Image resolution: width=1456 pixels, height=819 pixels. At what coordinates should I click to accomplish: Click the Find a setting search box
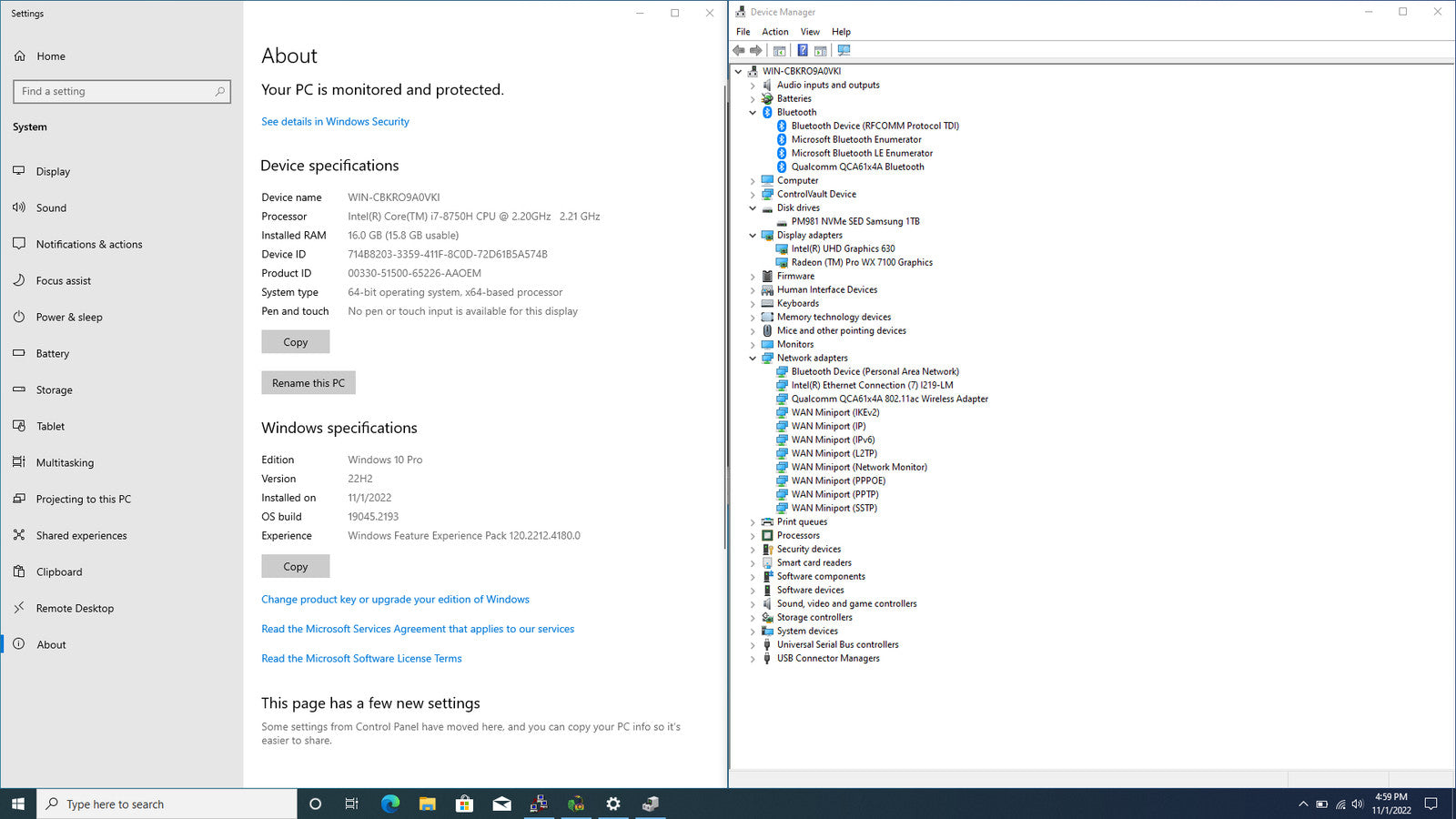point(122,91)
